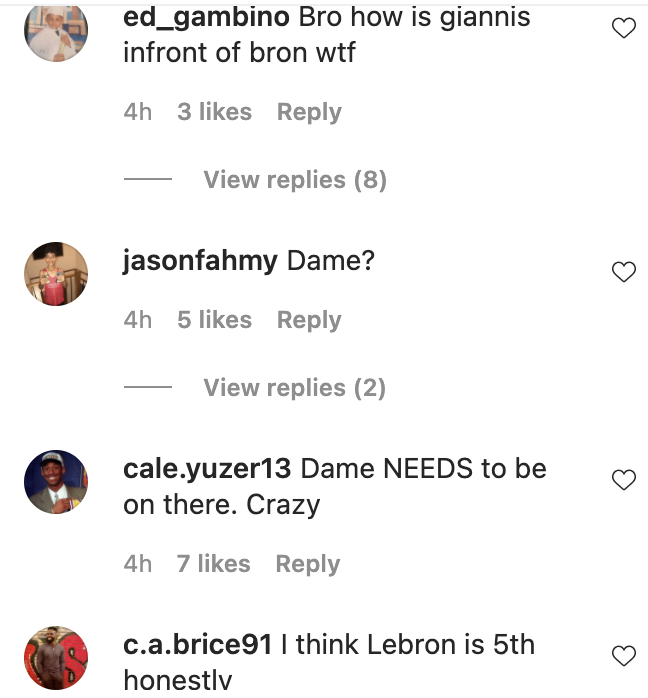Open ed_gambino's profile picture
This screenshot has width=648, height=698.
click(56, 30)
